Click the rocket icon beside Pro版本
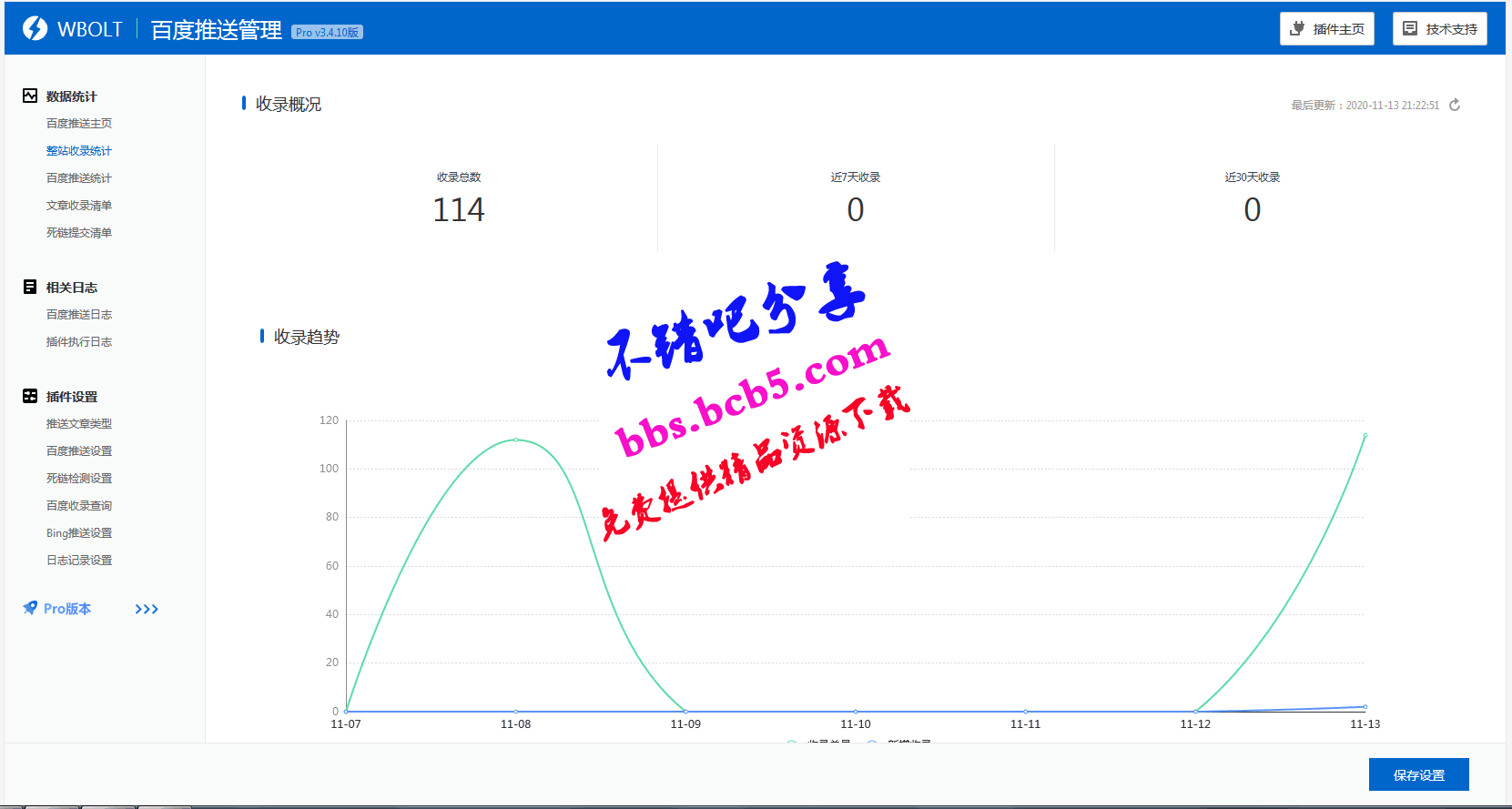Image resolution: width=1512 pixels, height=809 pixels. [x=30, y=608]
